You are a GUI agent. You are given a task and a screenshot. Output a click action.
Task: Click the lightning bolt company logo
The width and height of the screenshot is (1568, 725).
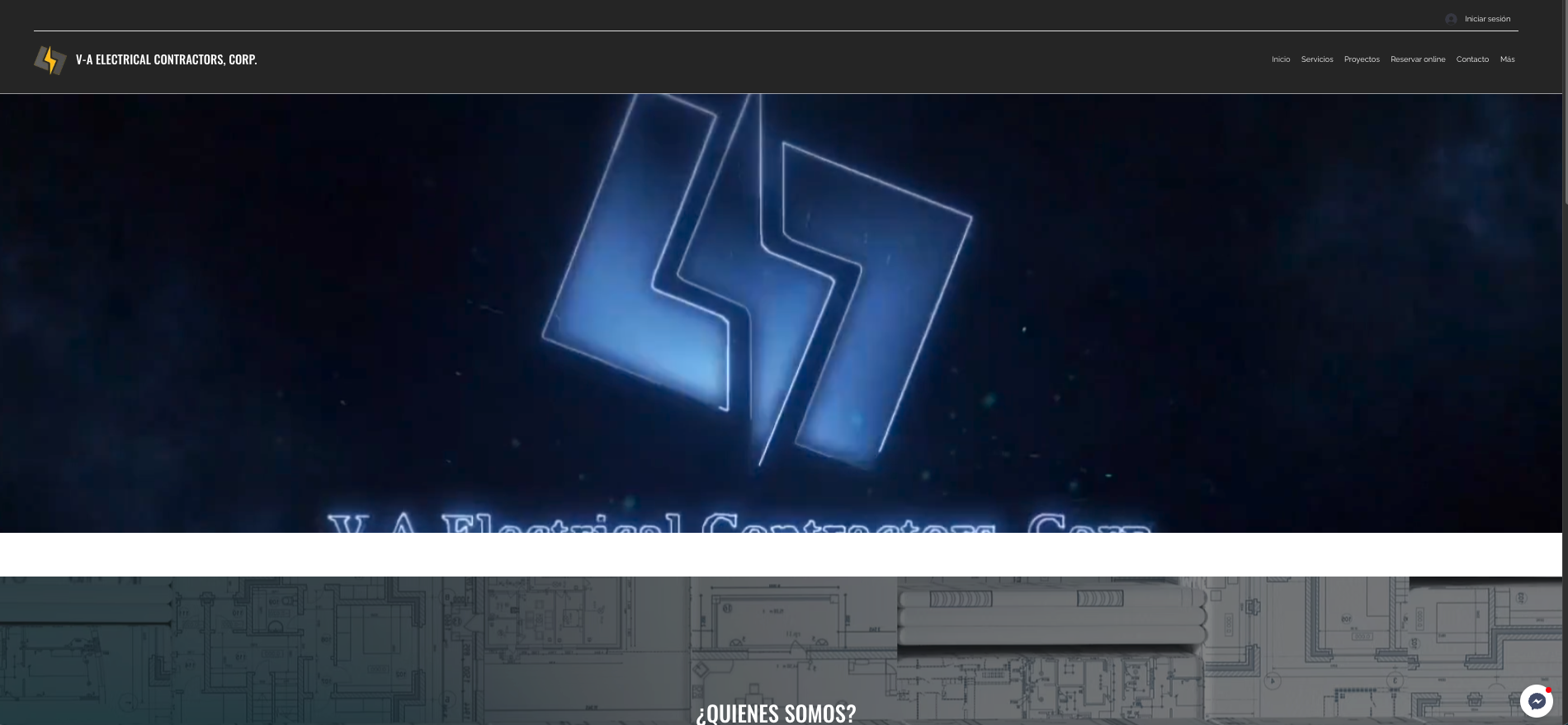coord(50,60)
